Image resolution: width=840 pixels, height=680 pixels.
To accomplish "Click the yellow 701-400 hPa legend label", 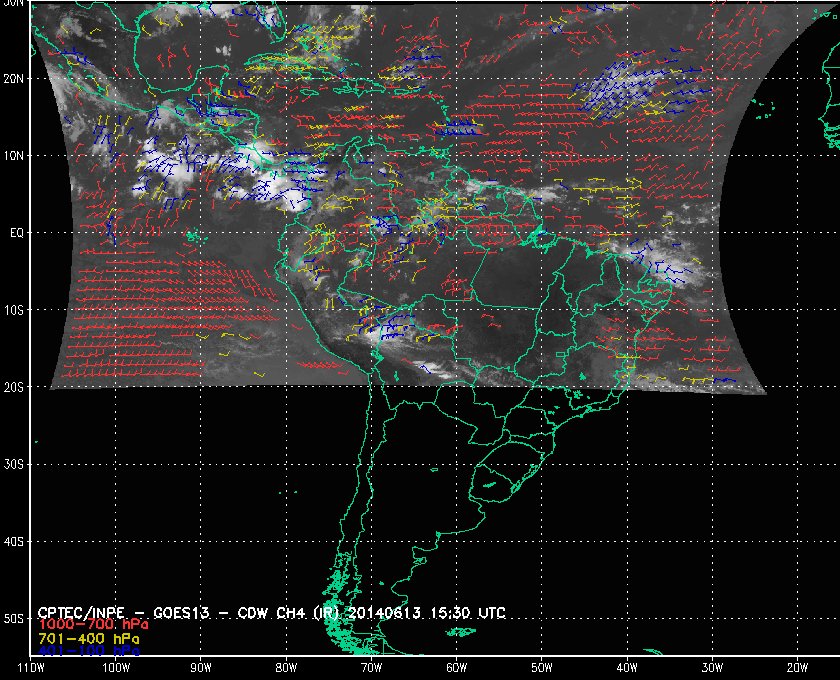I will click(89, 637).
